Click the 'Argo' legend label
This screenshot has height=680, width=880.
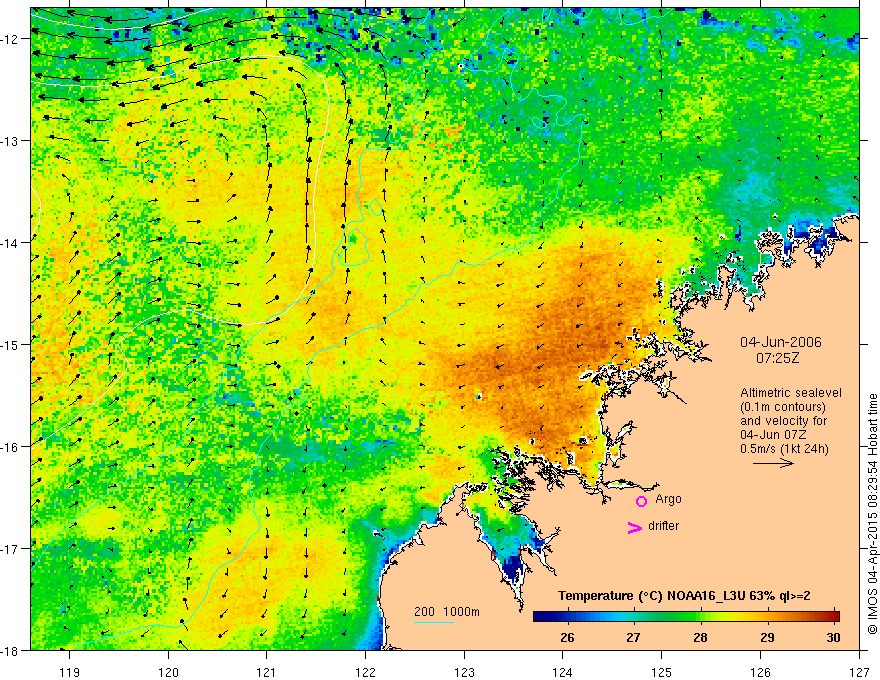coord(668,499)
